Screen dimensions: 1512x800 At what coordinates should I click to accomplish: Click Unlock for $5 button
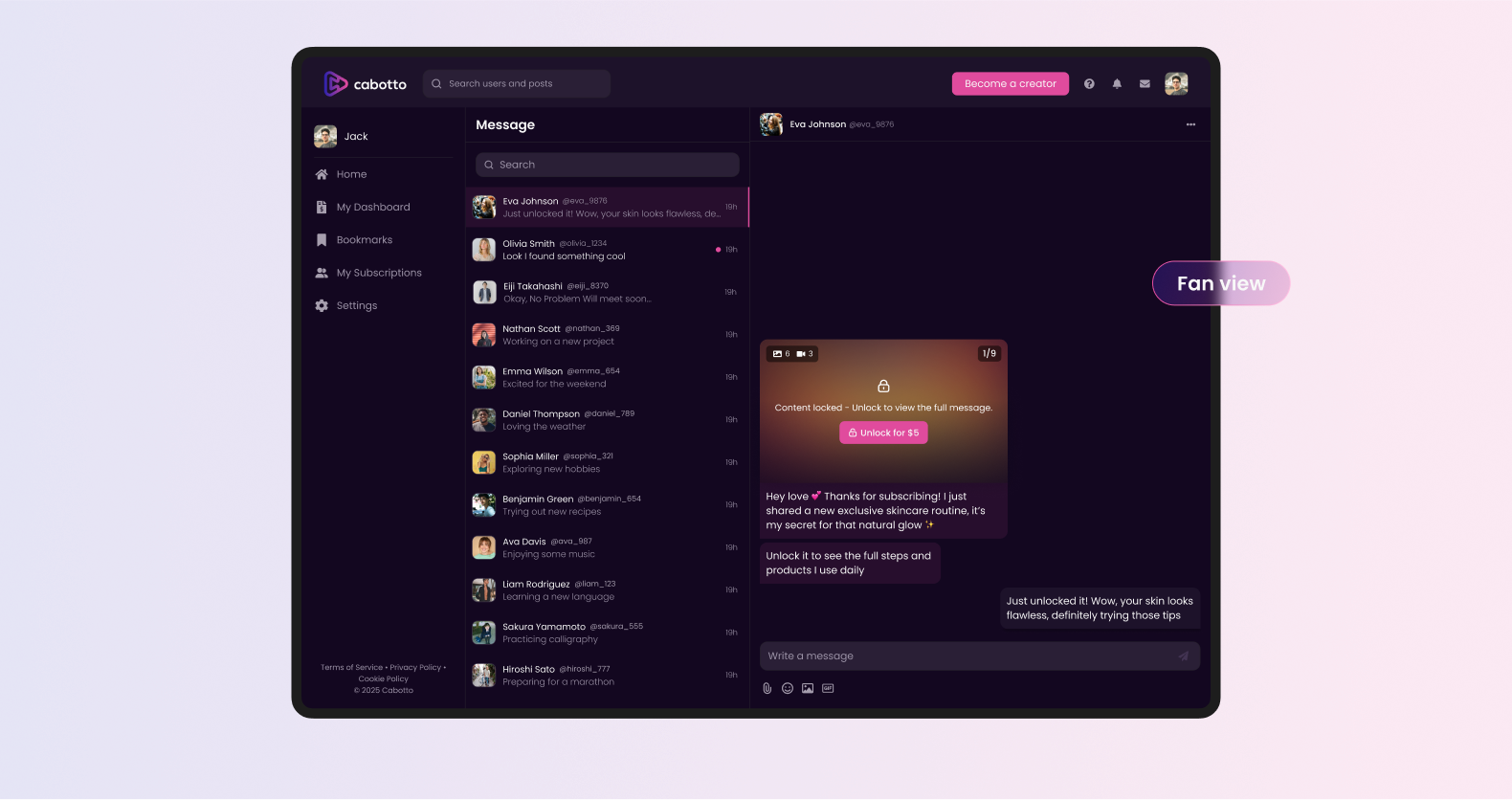pyautogui.click(x=883, y=433)
